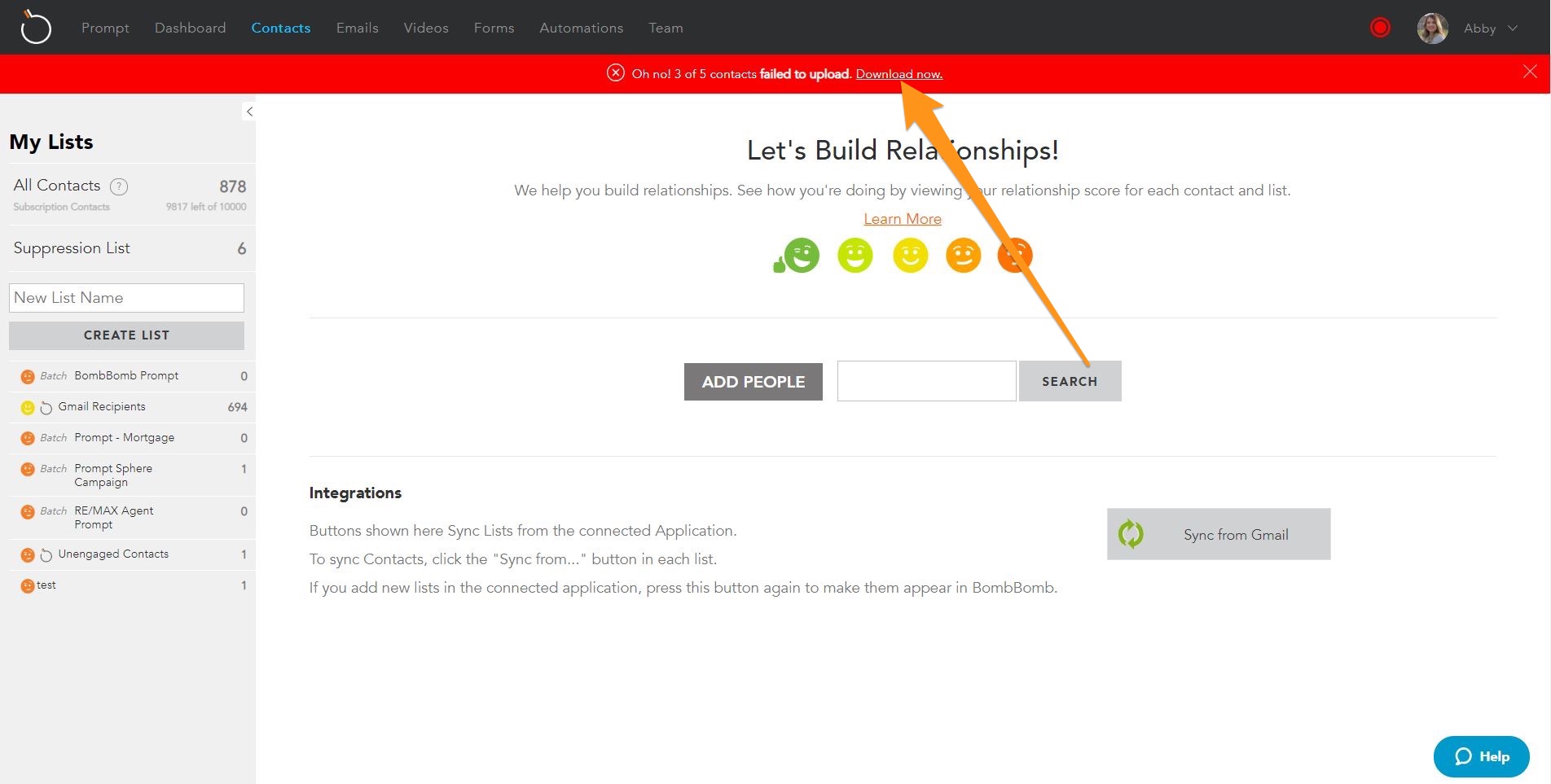This screenshot has width=1551, height=784.
Task: Click the error X icon in banner
Action: point(616,73)
